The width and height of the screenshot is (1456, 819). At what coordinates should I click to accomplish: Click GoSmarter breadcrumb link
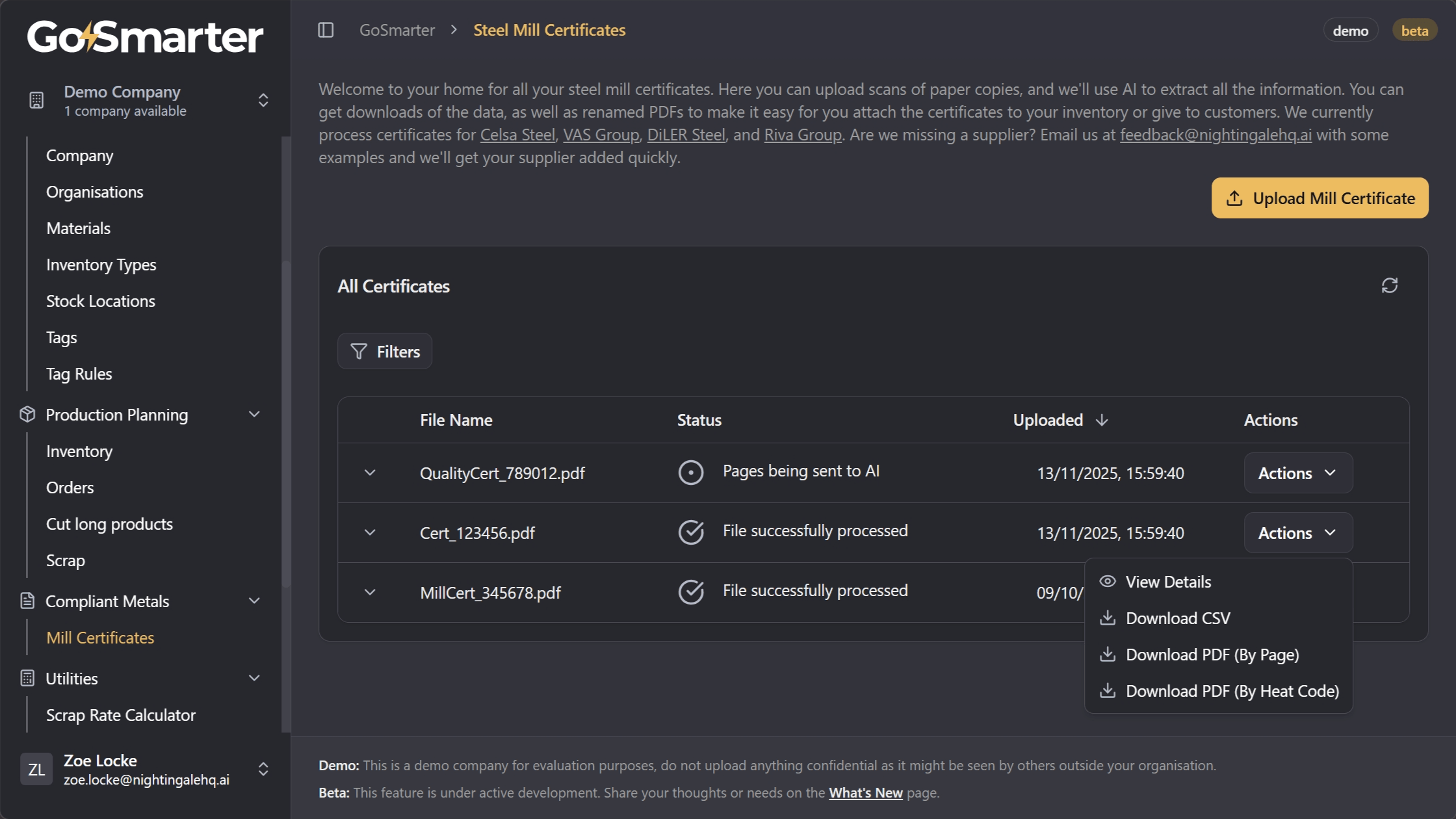click(x=397, y=30)
